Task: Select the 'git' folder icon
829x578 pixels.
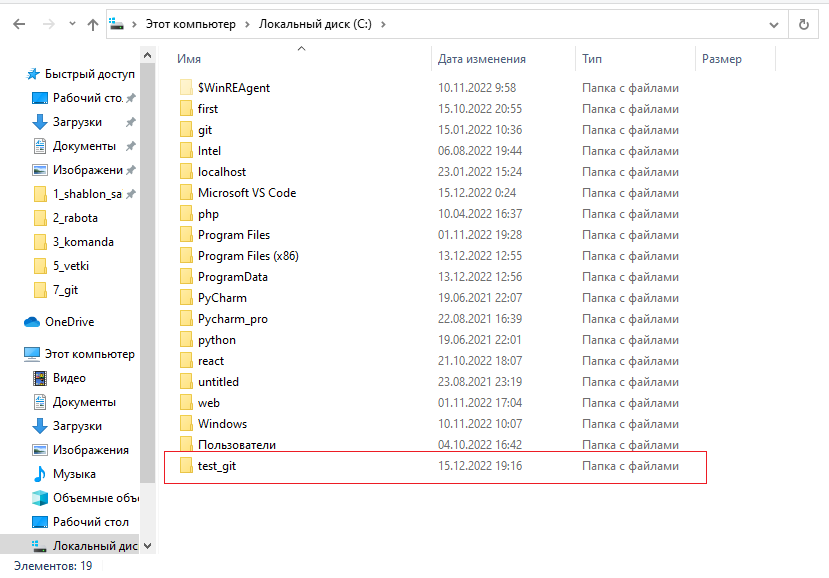Action: click(186, 130)
